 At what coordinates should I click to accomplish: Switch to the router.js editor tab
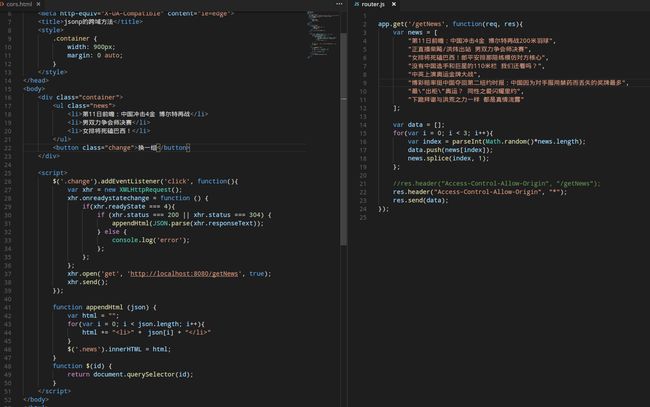pos(373,4)
